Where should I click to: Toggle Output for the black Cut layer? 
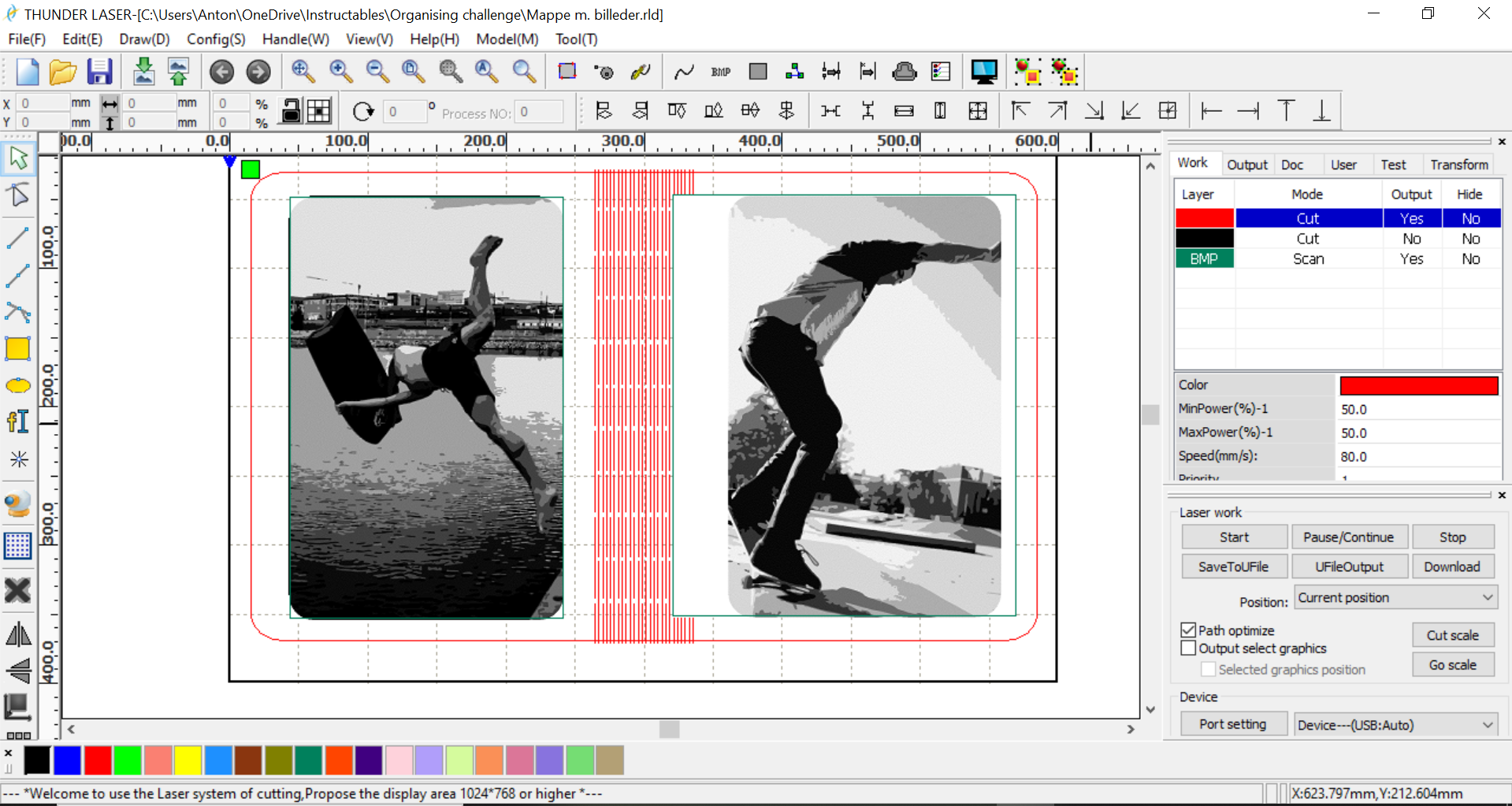1411,239
